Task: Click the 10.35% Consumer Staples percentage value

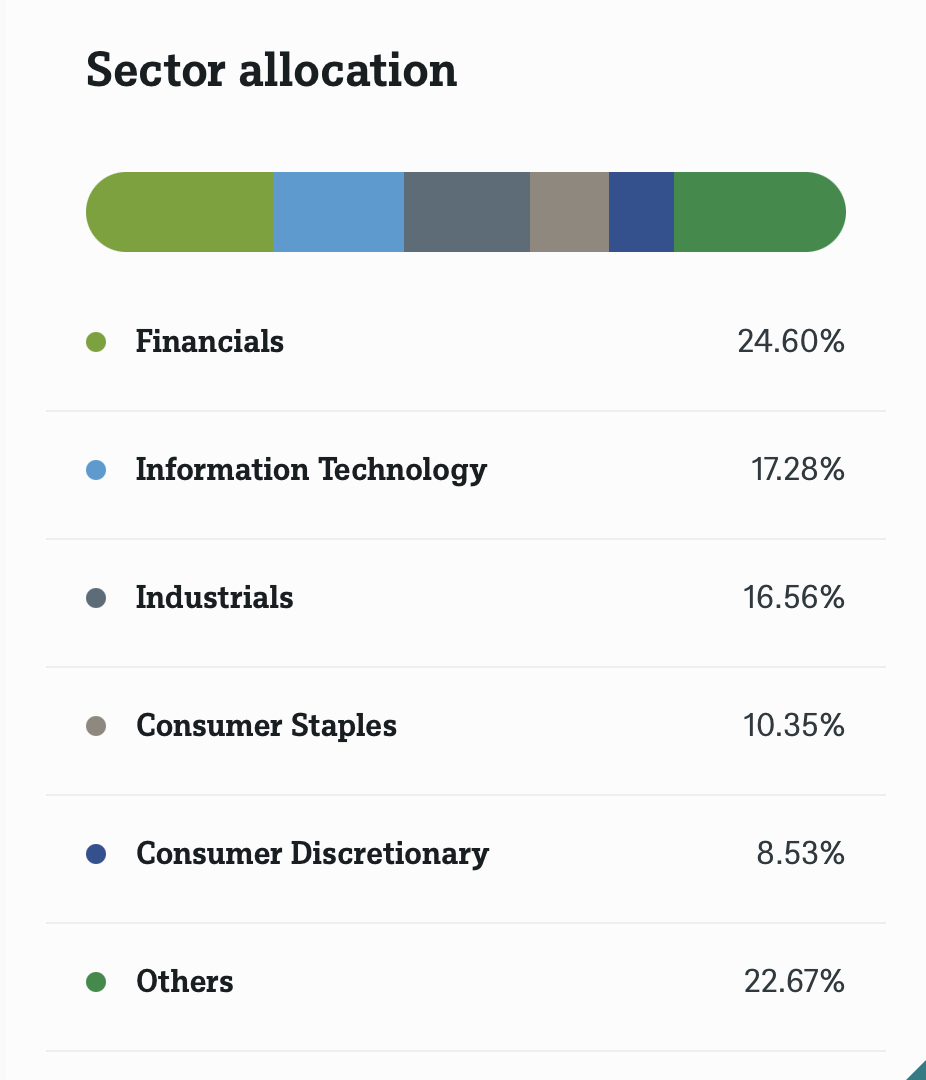Action: pos(793,726)
